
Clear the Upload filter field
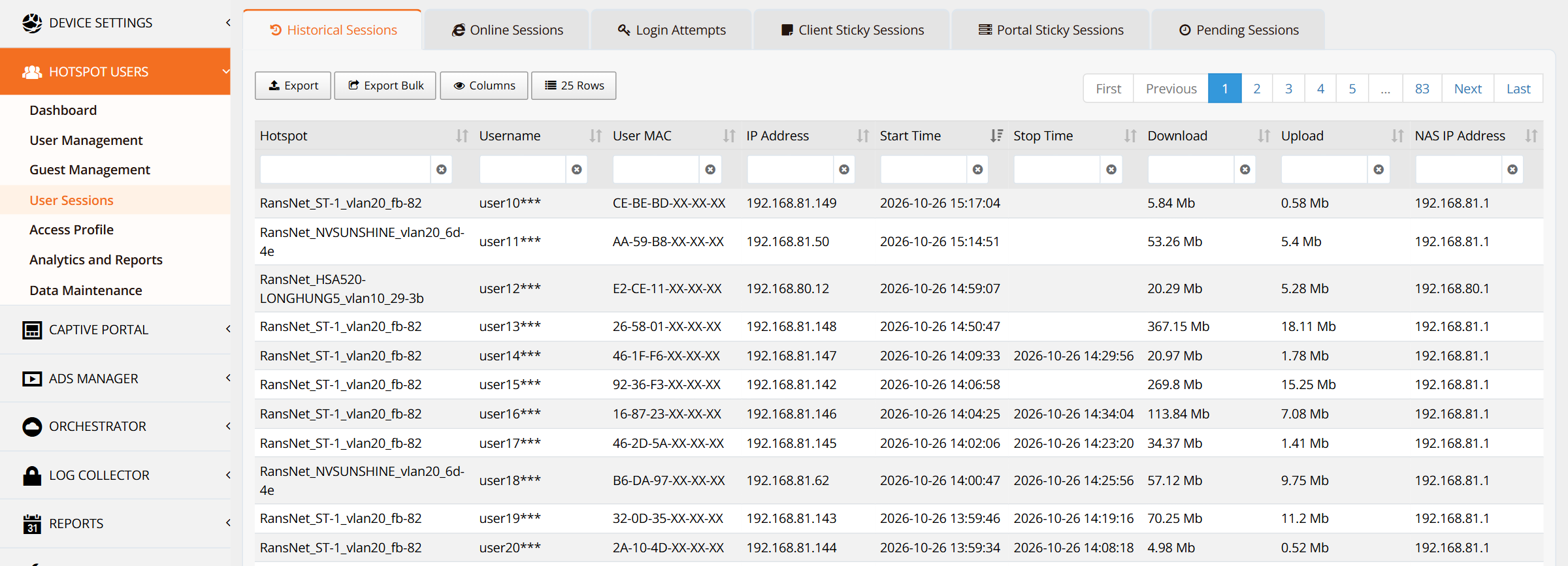1379,170
